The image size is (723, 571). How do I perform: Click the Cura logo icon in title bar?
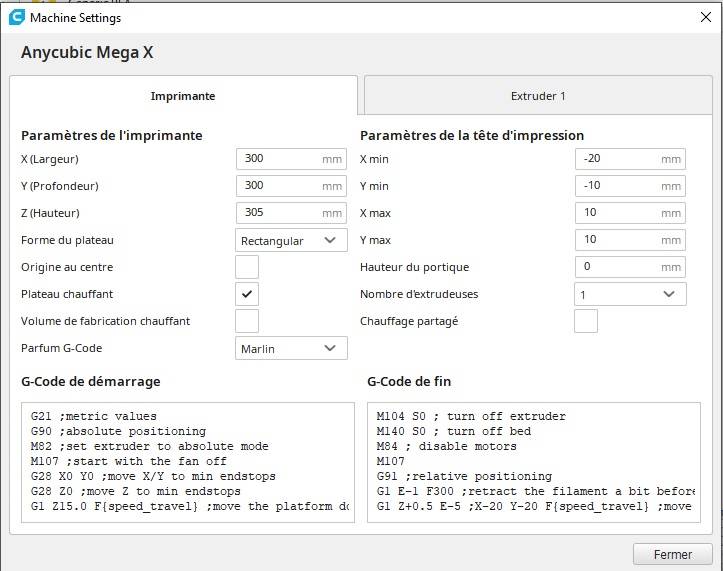(x=17, y=18)
